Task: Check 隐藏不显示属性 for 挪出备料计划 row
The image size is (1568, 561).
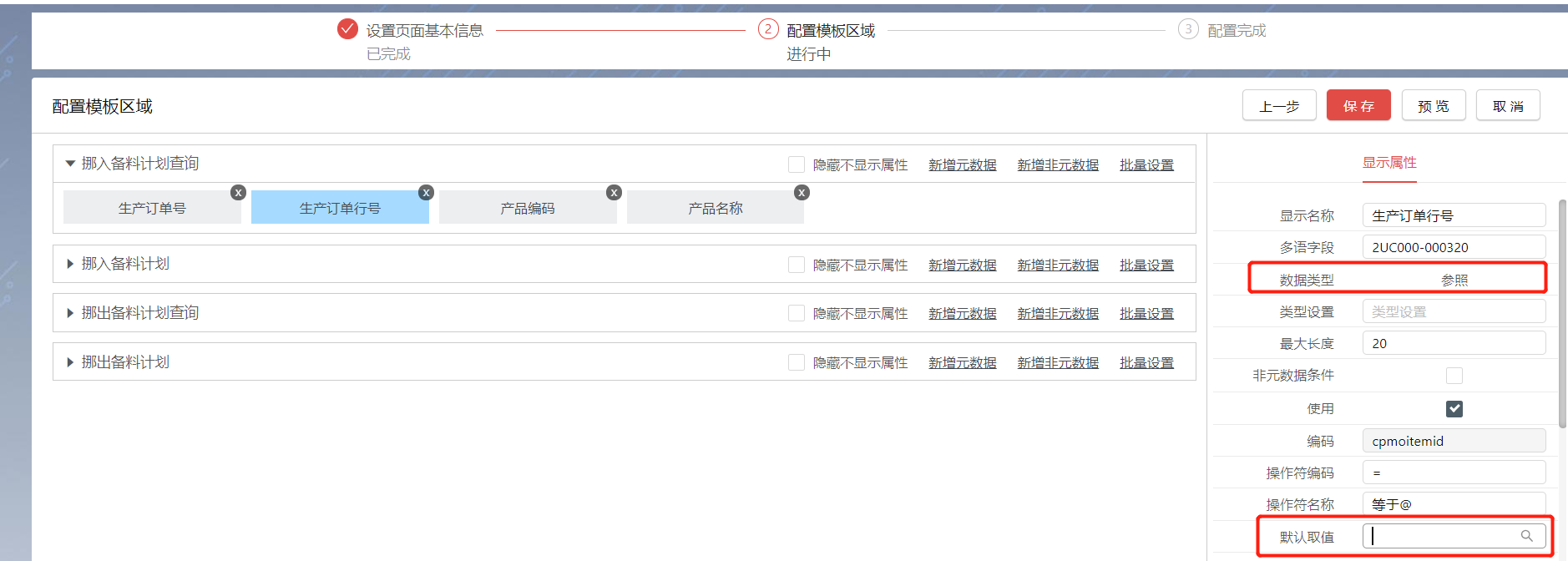Action: (797, 362)
